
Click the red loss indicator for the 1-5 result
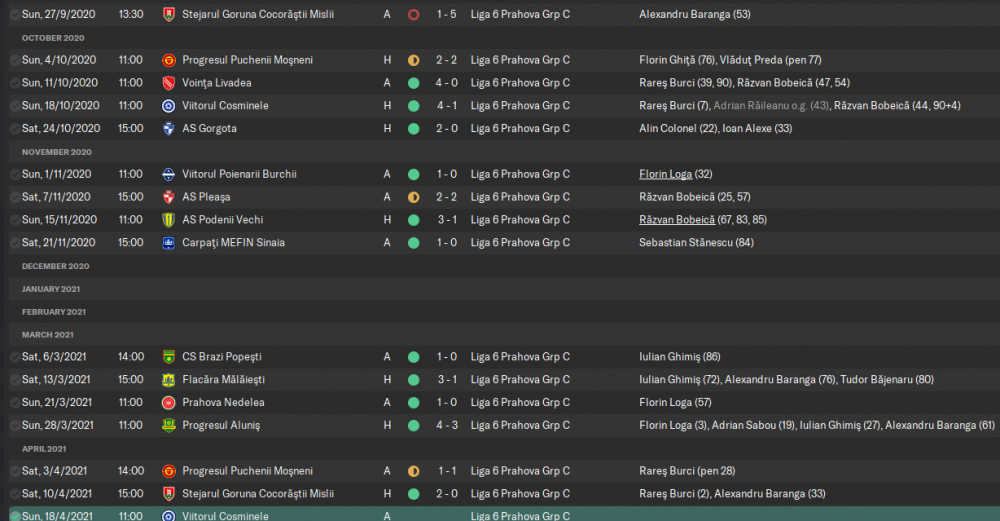pos(413,15)
